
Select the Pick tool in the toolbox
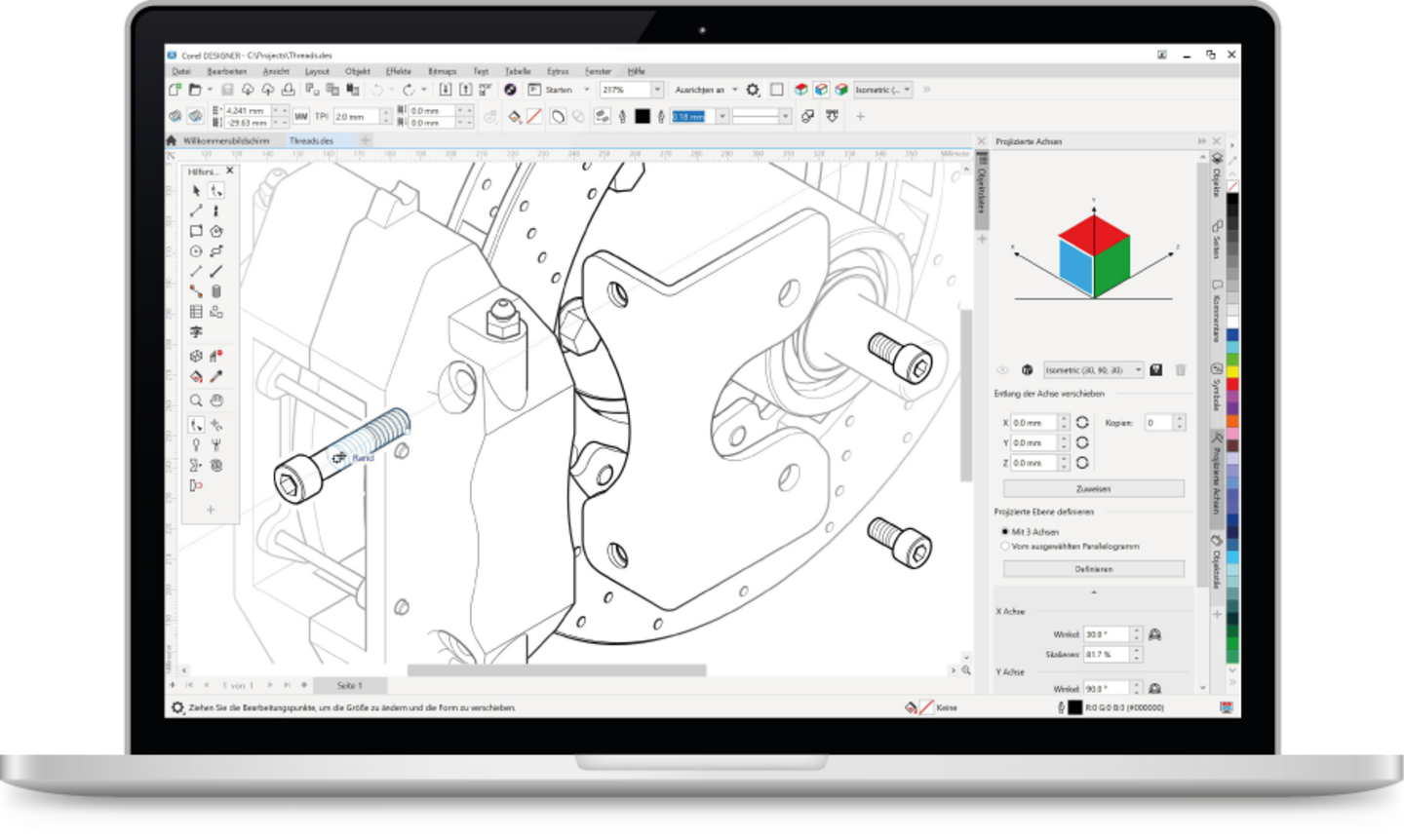[196, 191]
